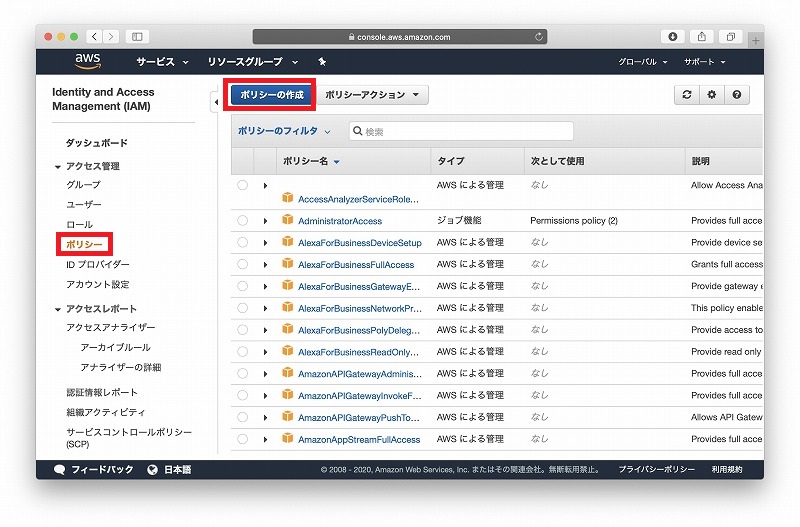Toggle Safari sidebar button
This screenshot has width=800, height=527.
[x=137, y=36]
